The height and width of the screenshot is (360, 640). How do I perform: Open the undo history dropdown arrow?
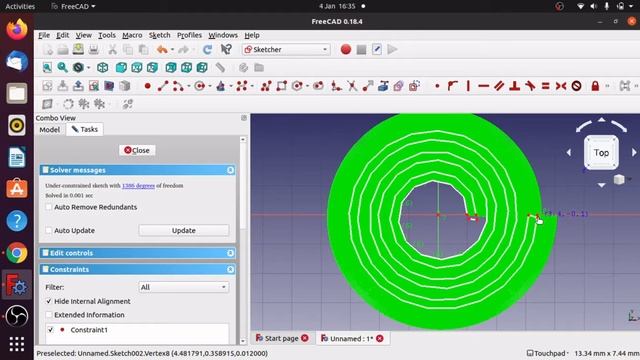point(172,50)
